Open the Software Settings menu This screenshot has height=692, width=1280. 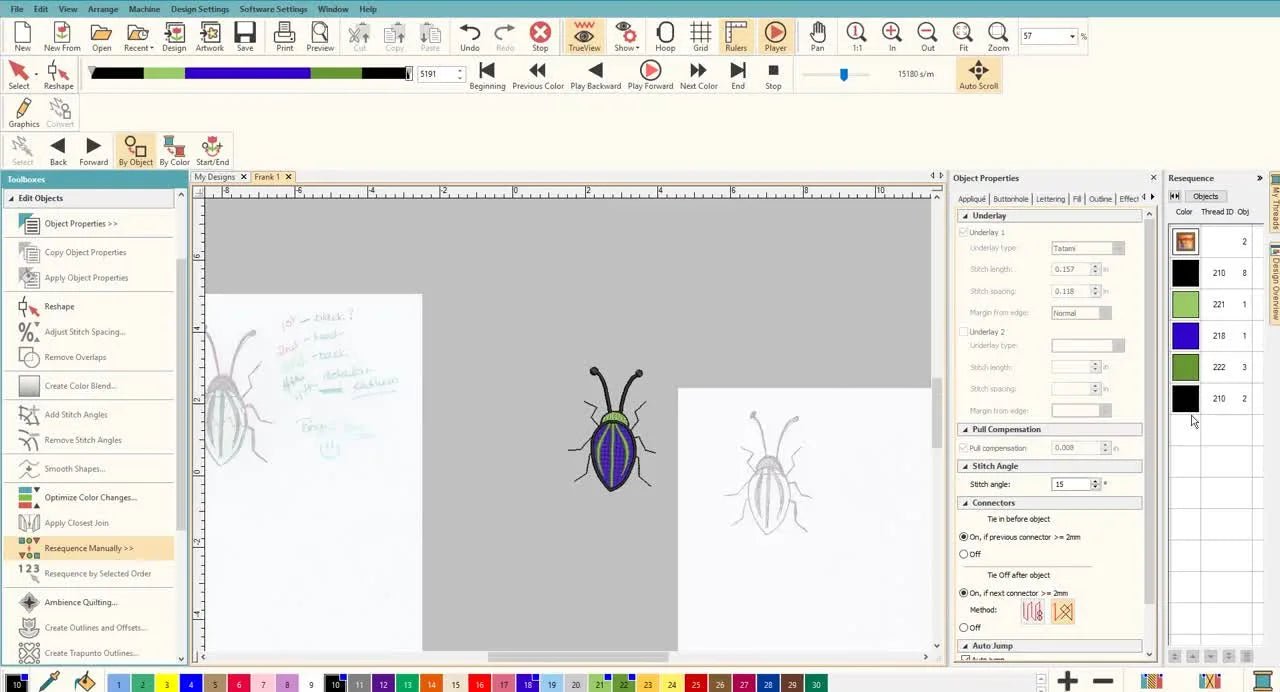click(273, 9)
